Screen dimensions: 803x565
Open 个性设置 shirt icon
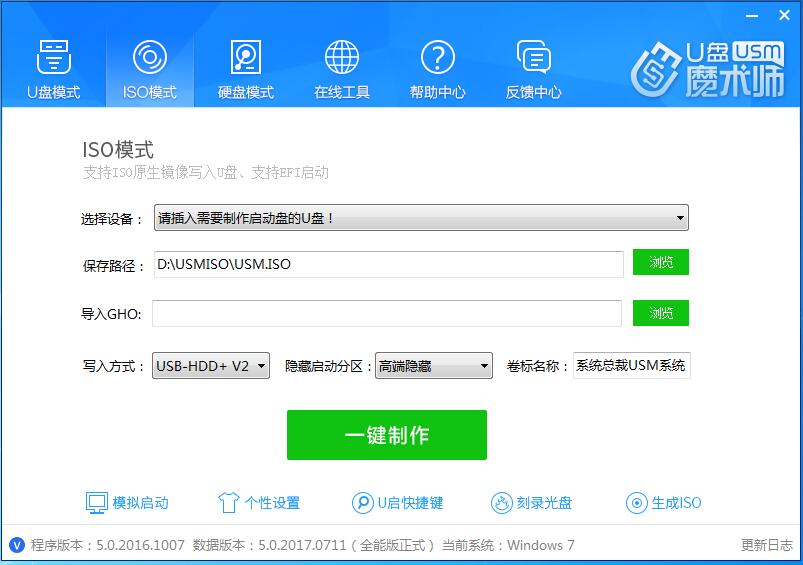(229, 502)
